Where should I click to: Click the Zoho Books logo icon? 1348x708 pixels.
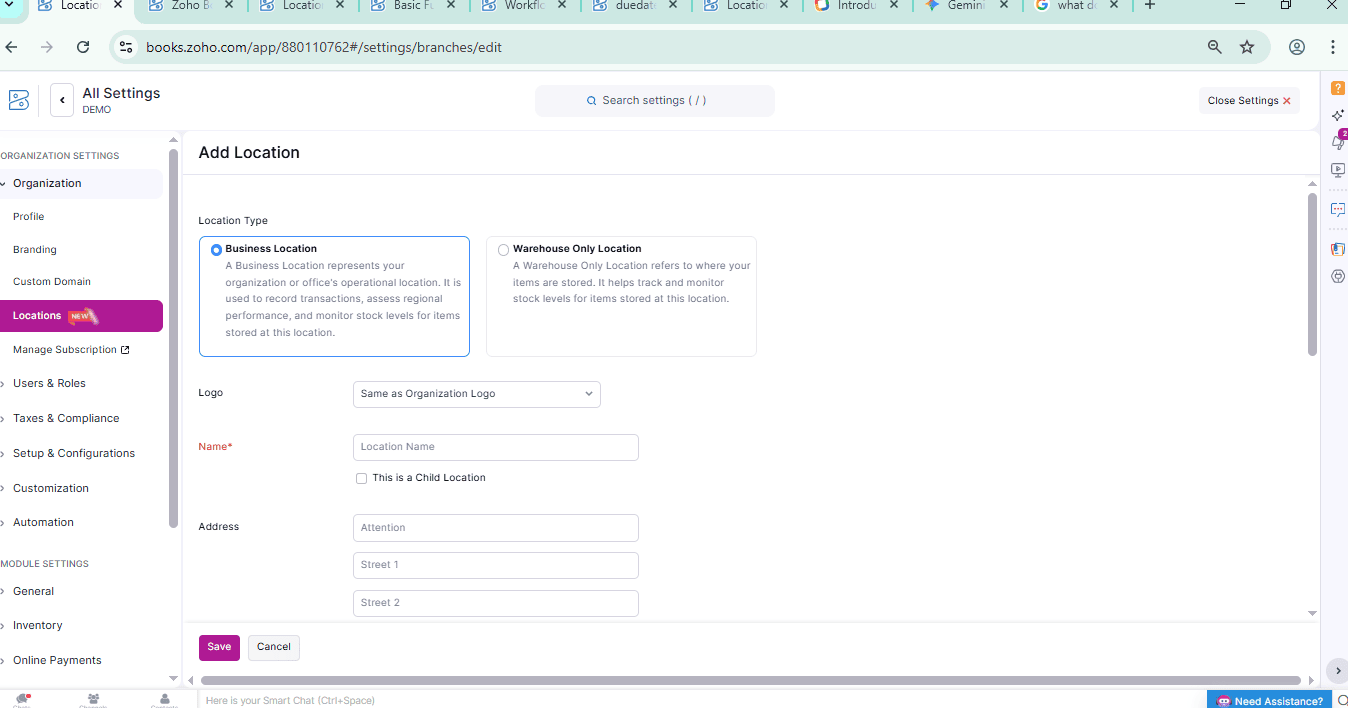(19, 100)
